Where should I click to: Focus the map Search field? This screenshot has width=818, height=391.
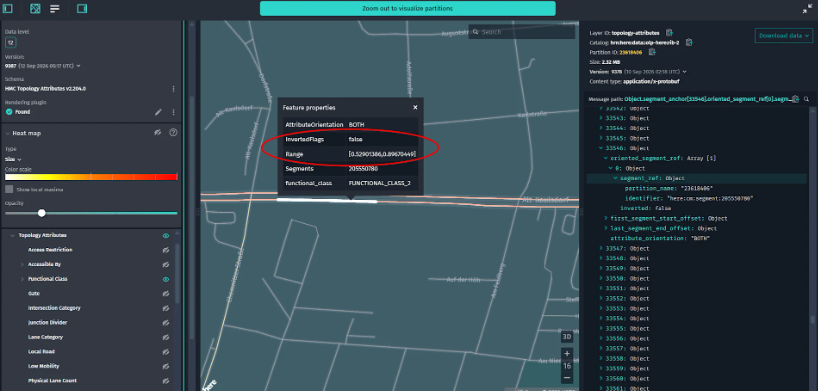pos(522,32)
